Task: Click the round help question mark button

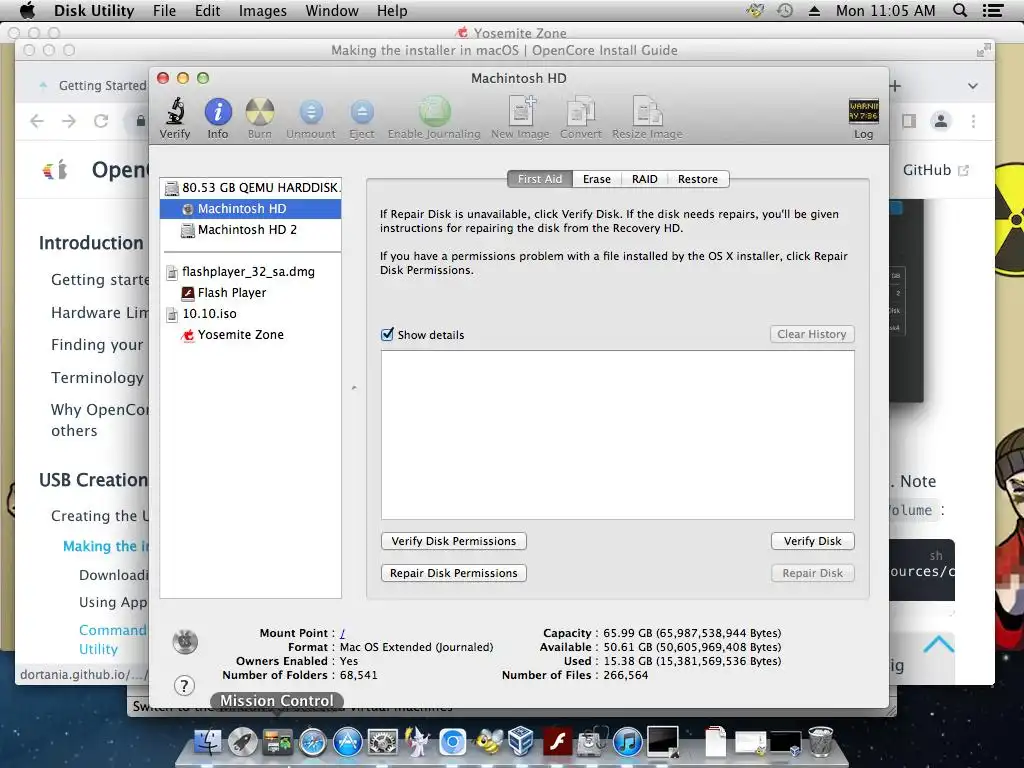Action: tap(184, 685)
